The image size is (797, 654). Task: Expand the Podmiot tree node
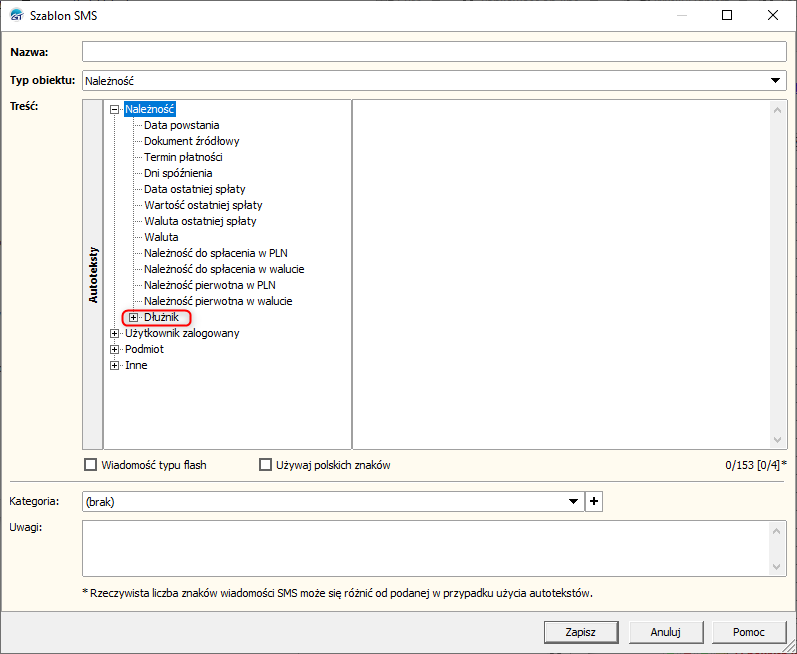114,350
